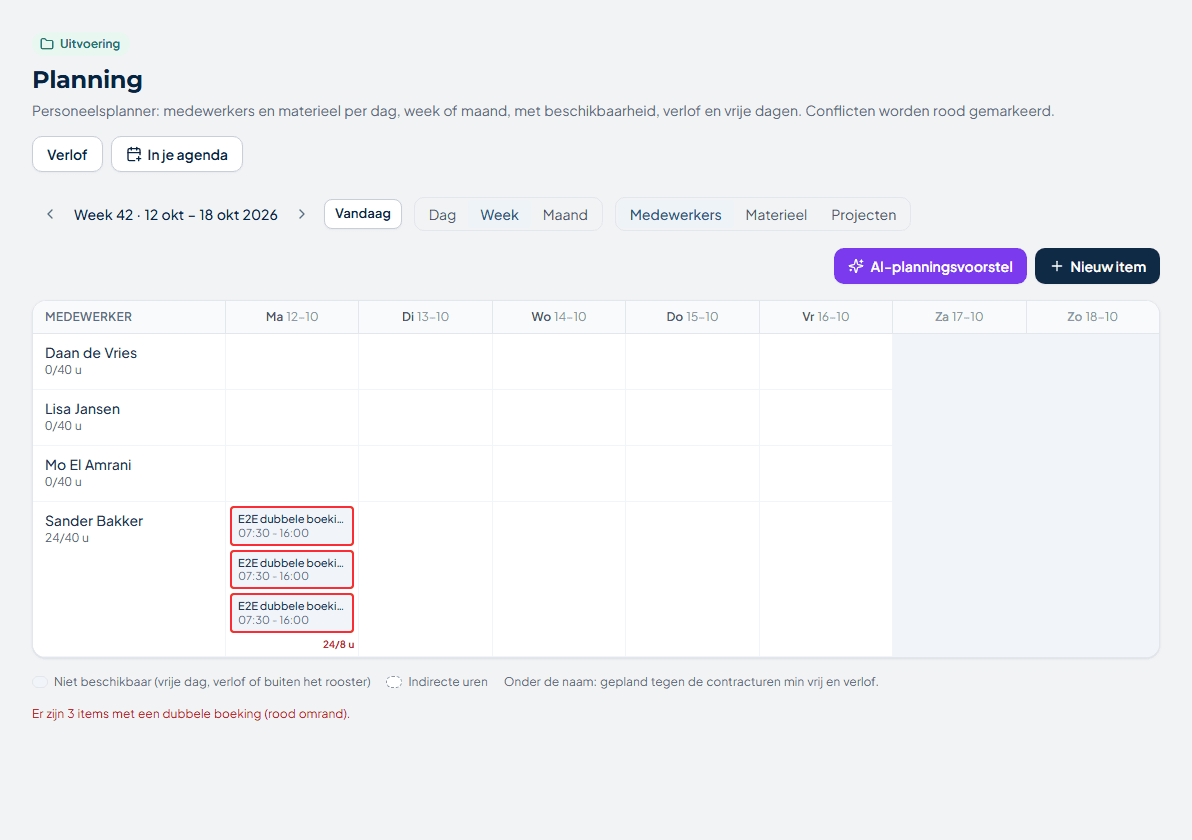Switch to Maand view
The image size is (1192, 840).
(x=565, y=215)
